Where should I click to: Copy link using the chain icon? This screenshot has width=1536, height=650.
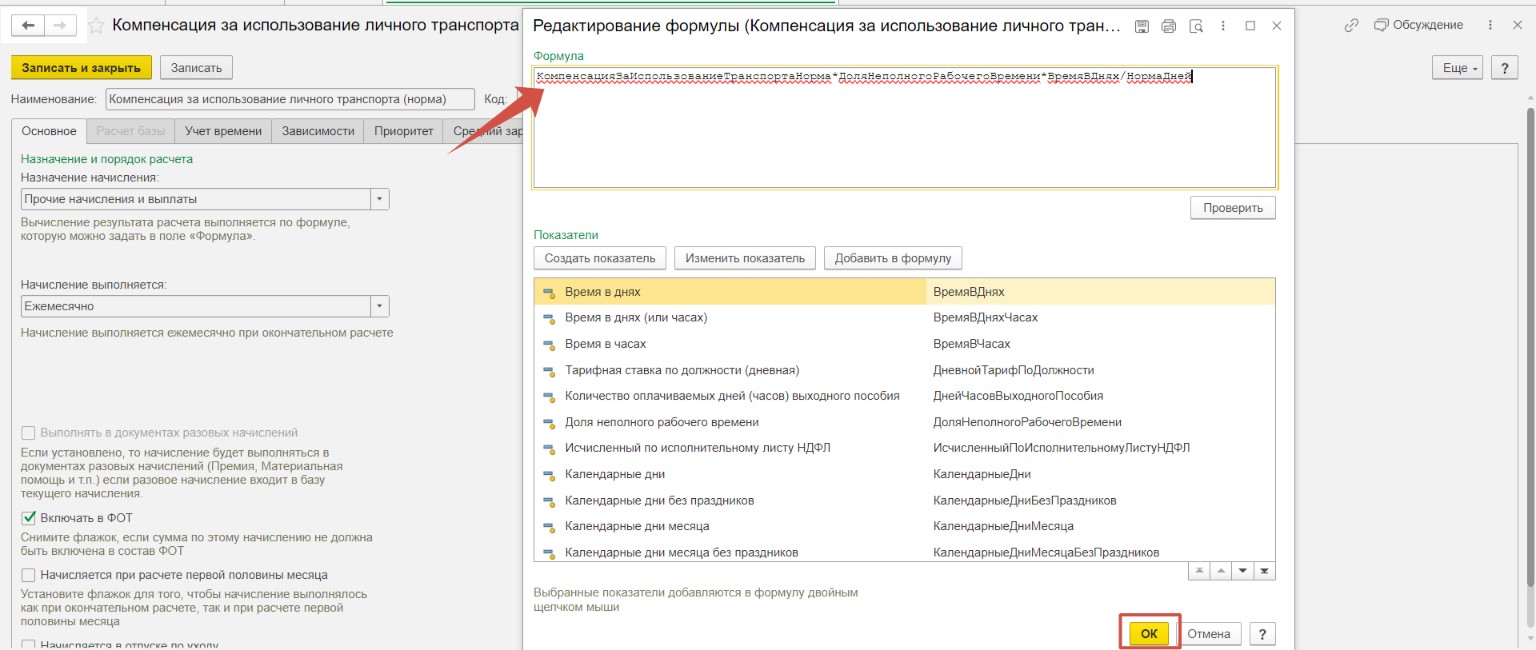(1351, 25)
